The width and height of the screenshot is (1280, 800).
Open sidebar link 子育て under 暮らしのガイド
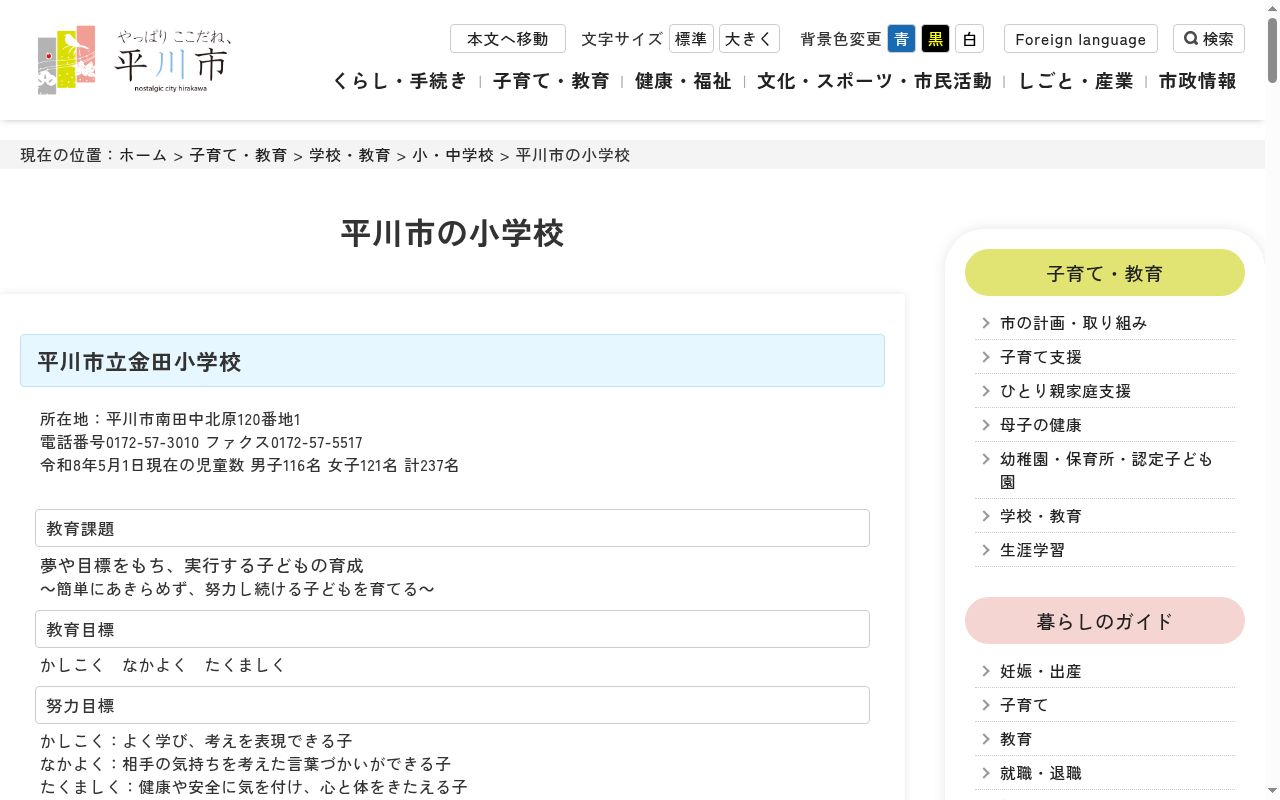[1024, 705]
